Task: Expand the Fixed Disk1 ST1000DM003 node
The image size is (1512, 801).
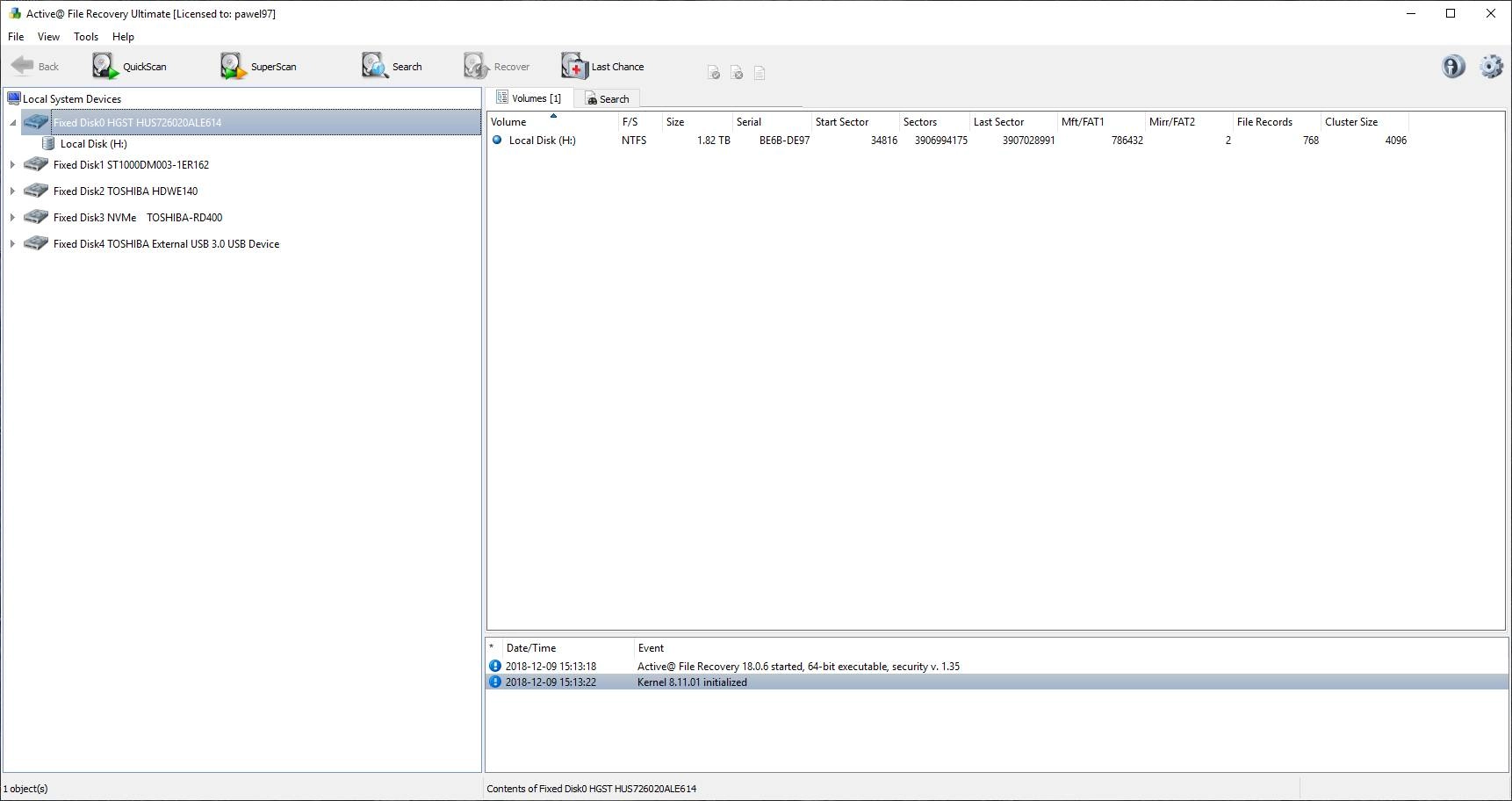Action: tap(12, 164)
